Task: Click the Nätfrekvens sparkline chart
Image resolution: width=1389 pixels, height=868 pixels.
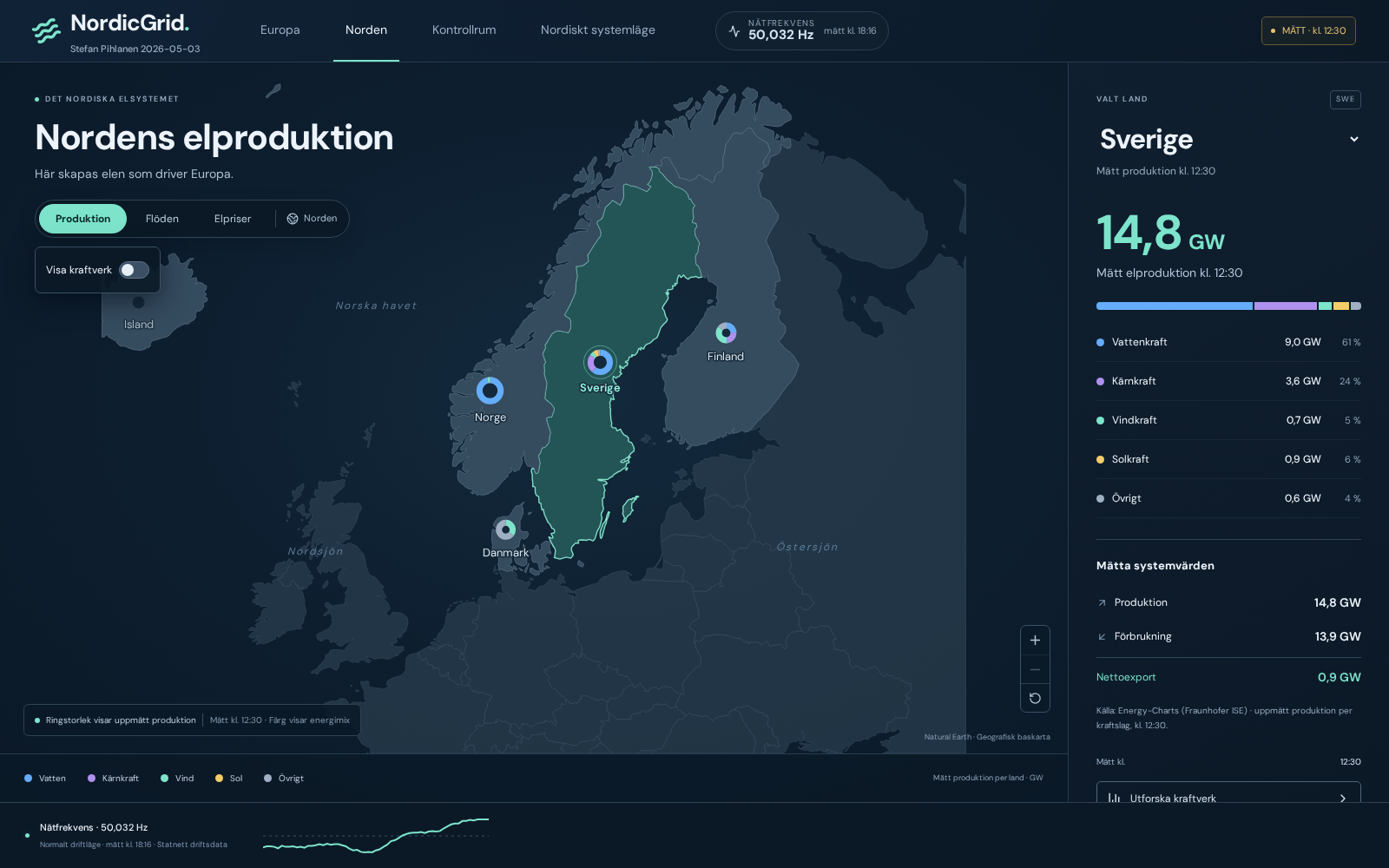Action: coord(376,835)
